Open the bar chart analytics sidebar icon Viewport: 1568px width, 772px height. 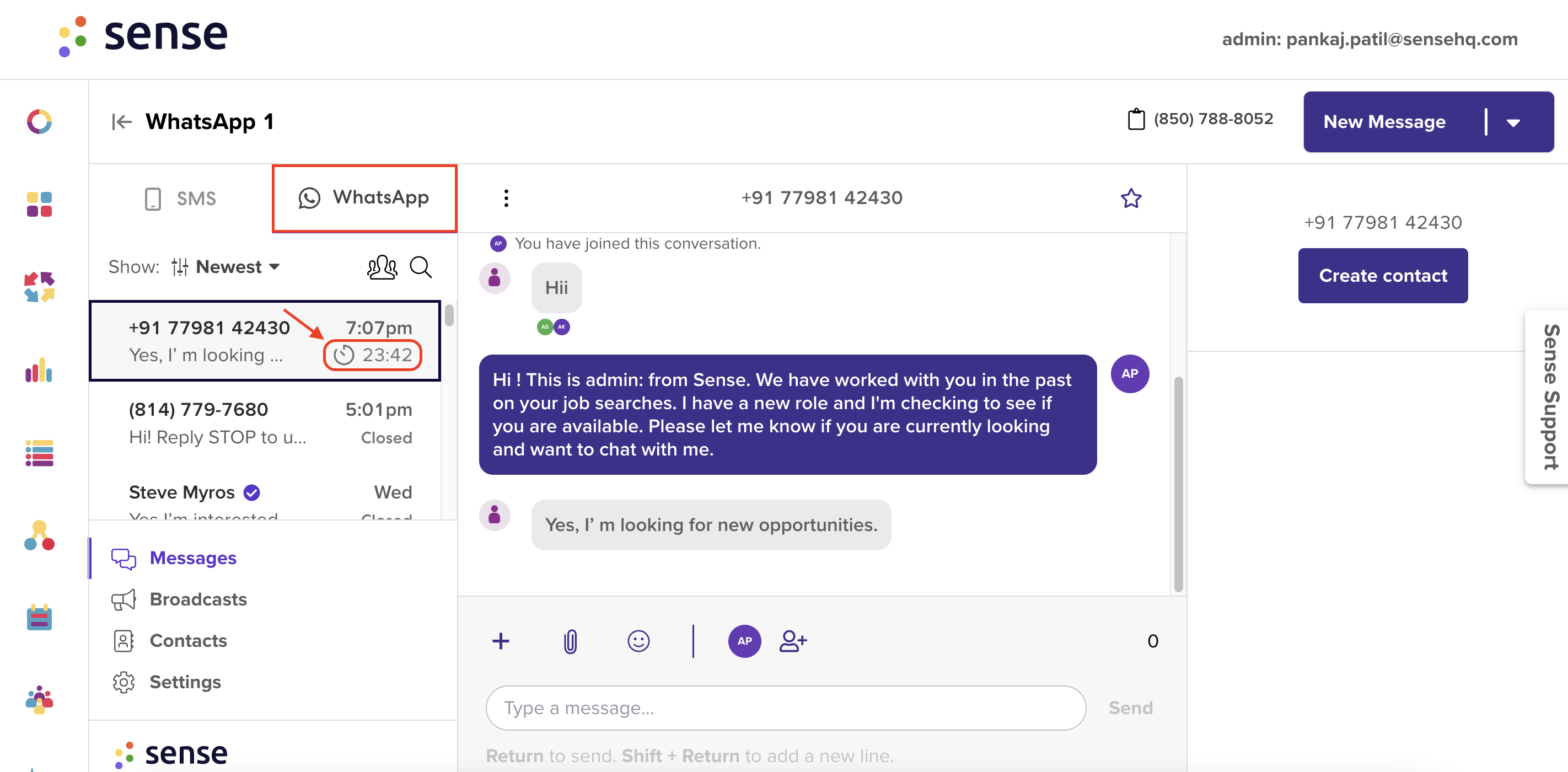(39, 369)
